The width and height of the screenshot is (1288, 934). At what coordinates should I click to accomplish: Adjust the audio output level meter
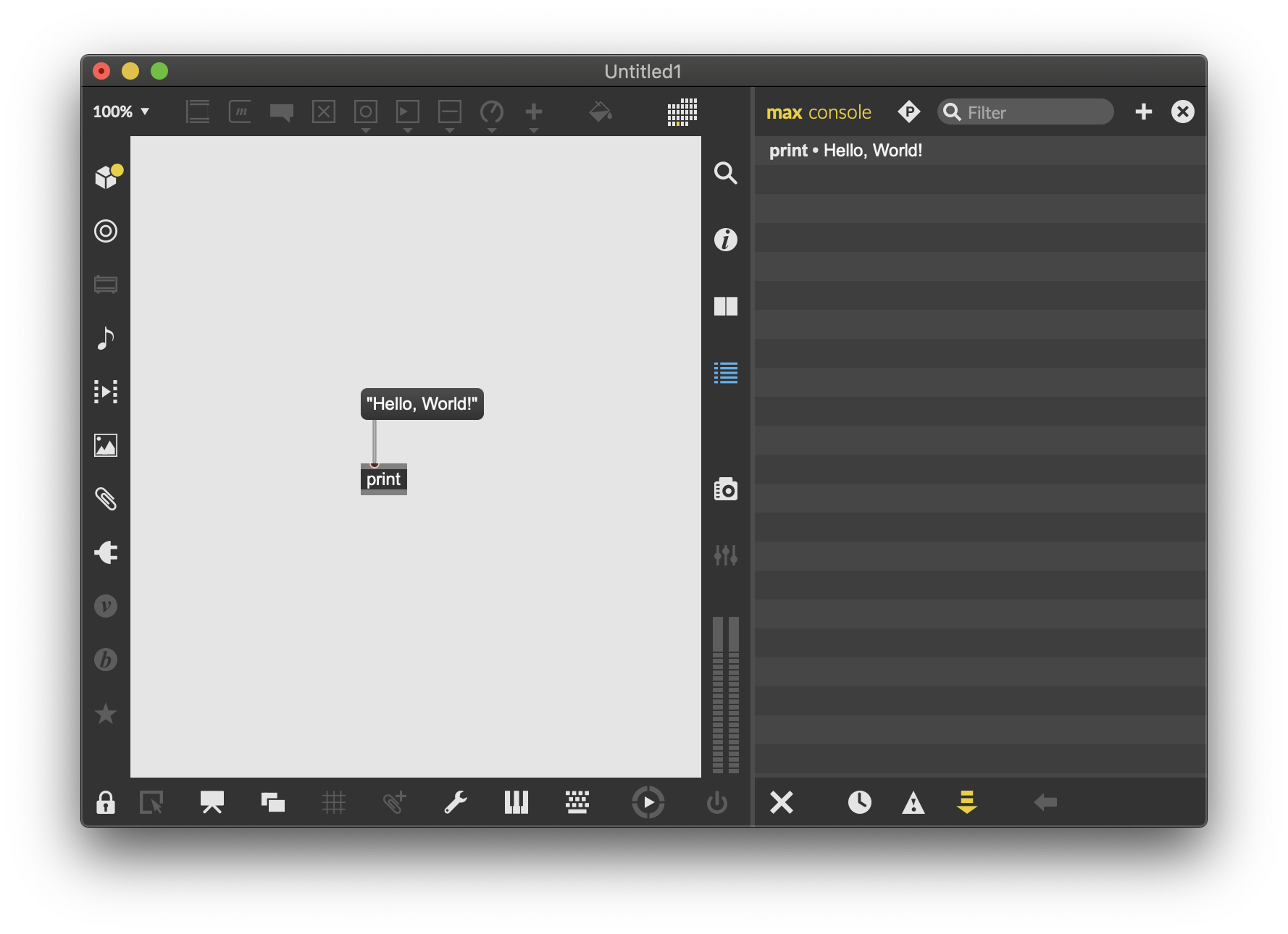click(726, 694)
